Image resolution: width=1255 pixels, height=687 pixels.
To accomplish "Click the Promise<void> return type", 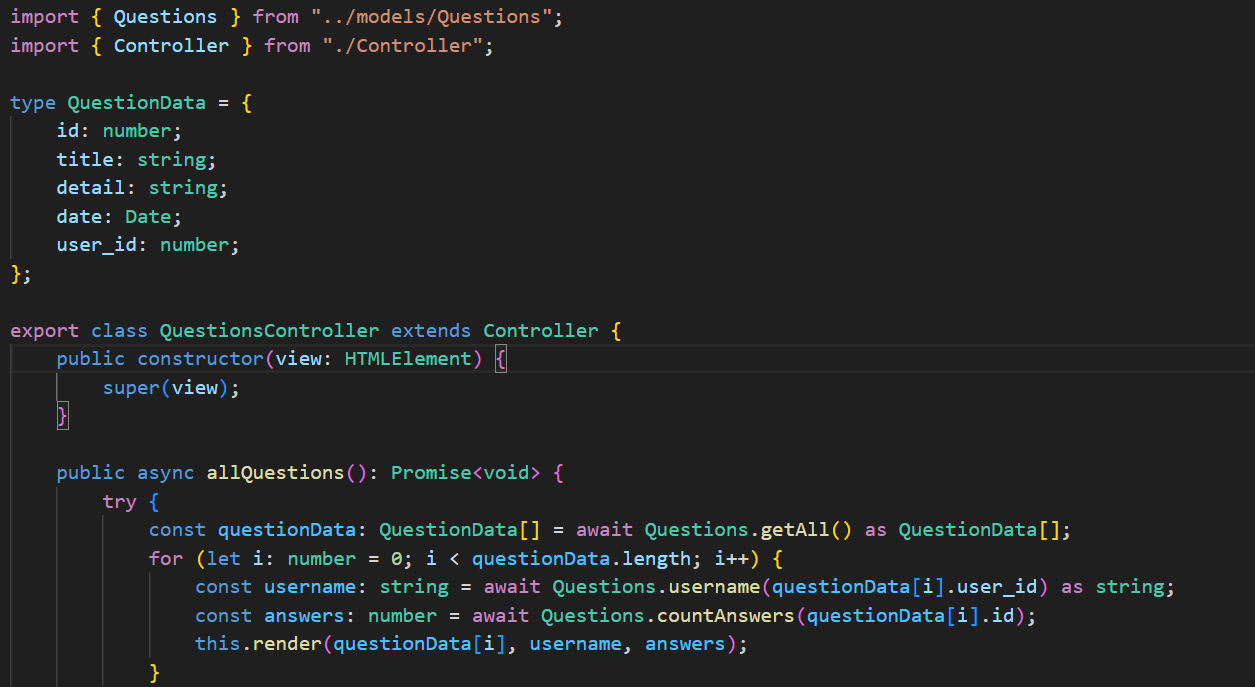I will [463, 472].
